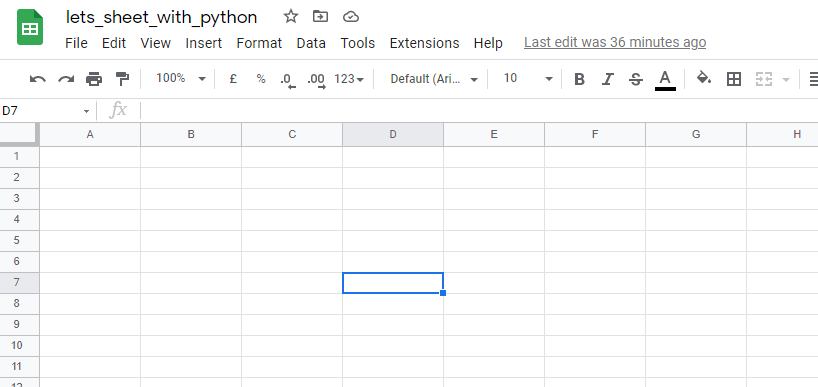Open the File menu

pyautogui.click(x=76, y=43)
